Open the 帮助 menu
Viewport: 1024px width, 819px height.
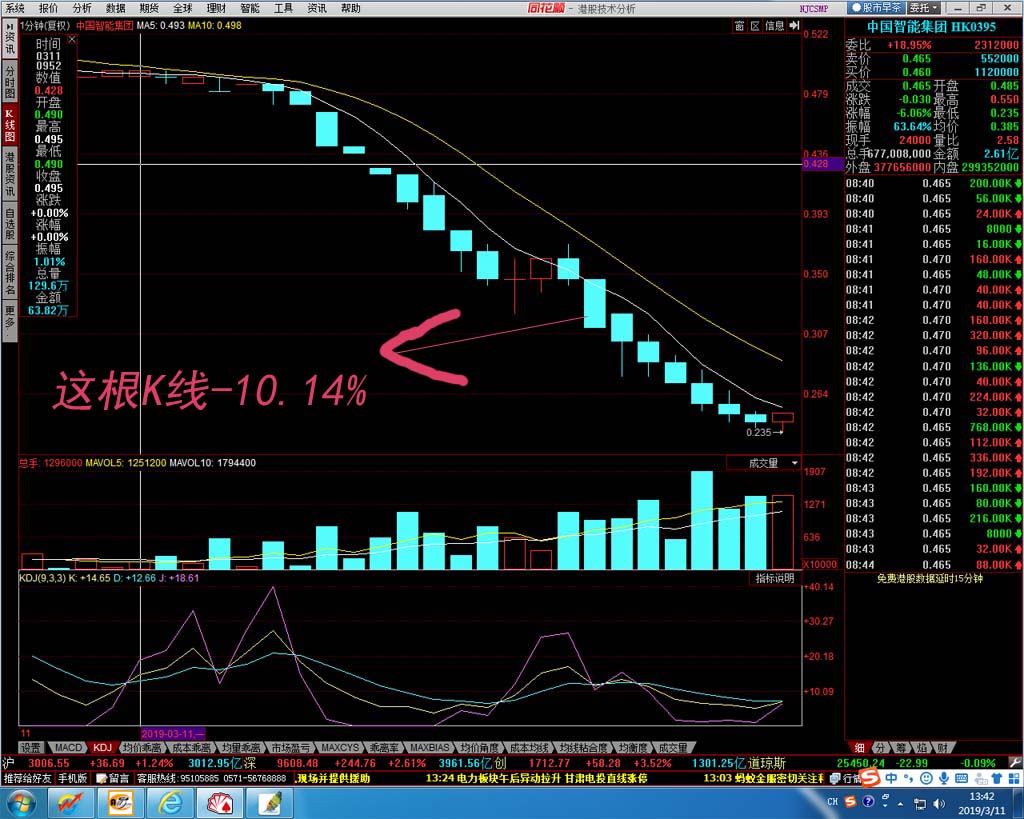pos(351,8)
